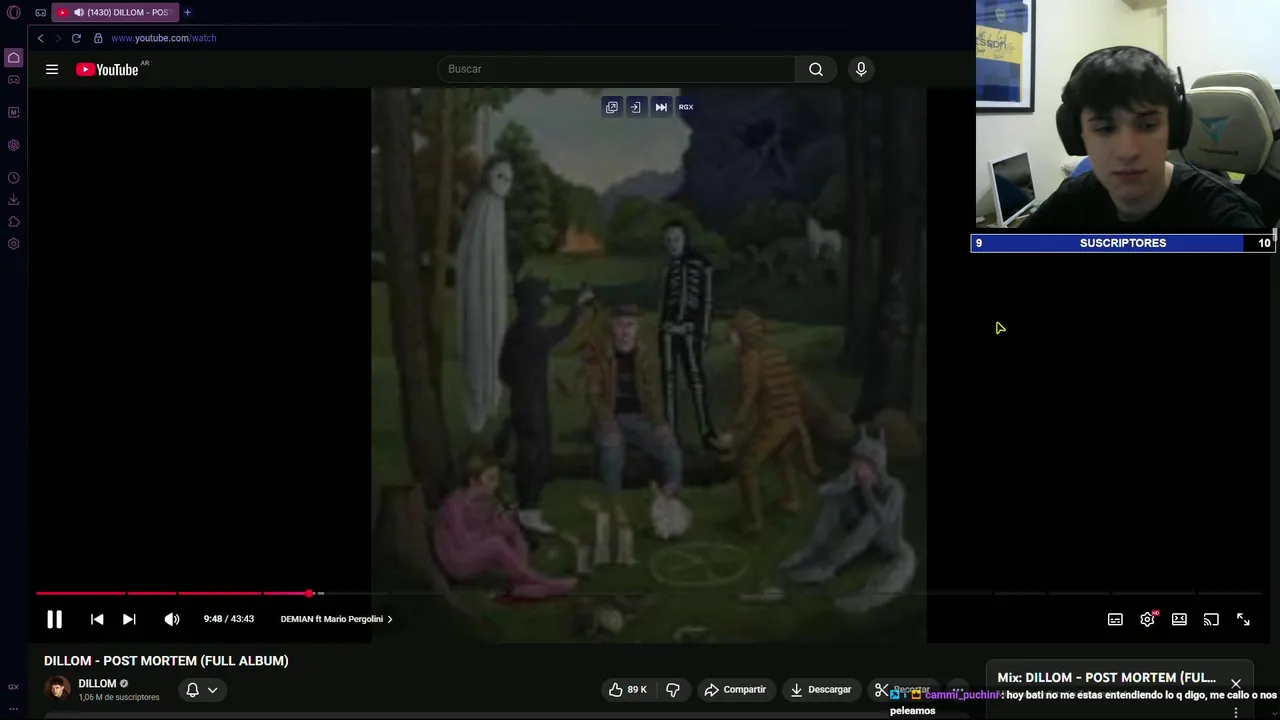Image resolution: width=1280 pixels, height=720 pixels.
Task: Like the video (89 K)
Action: tap(628, 690)
